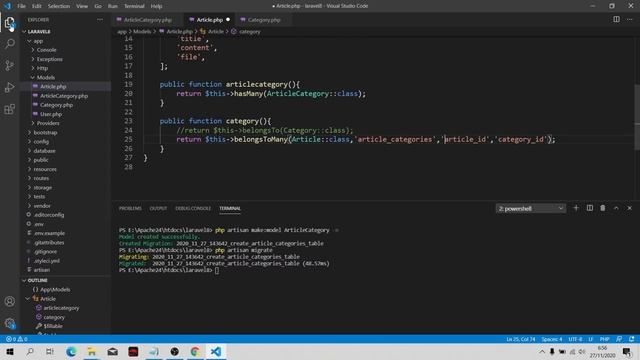Image resolution: width=640 pixels, height=360 pixels.
Task: Open the Selection menu
Action: [x=59, y=6]
